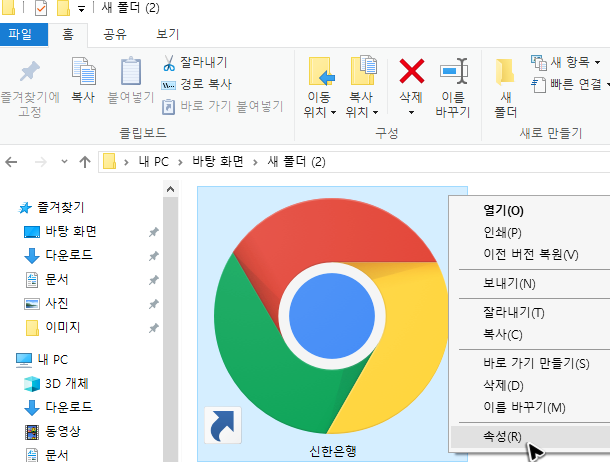Open the File (파일) tab

24,35
